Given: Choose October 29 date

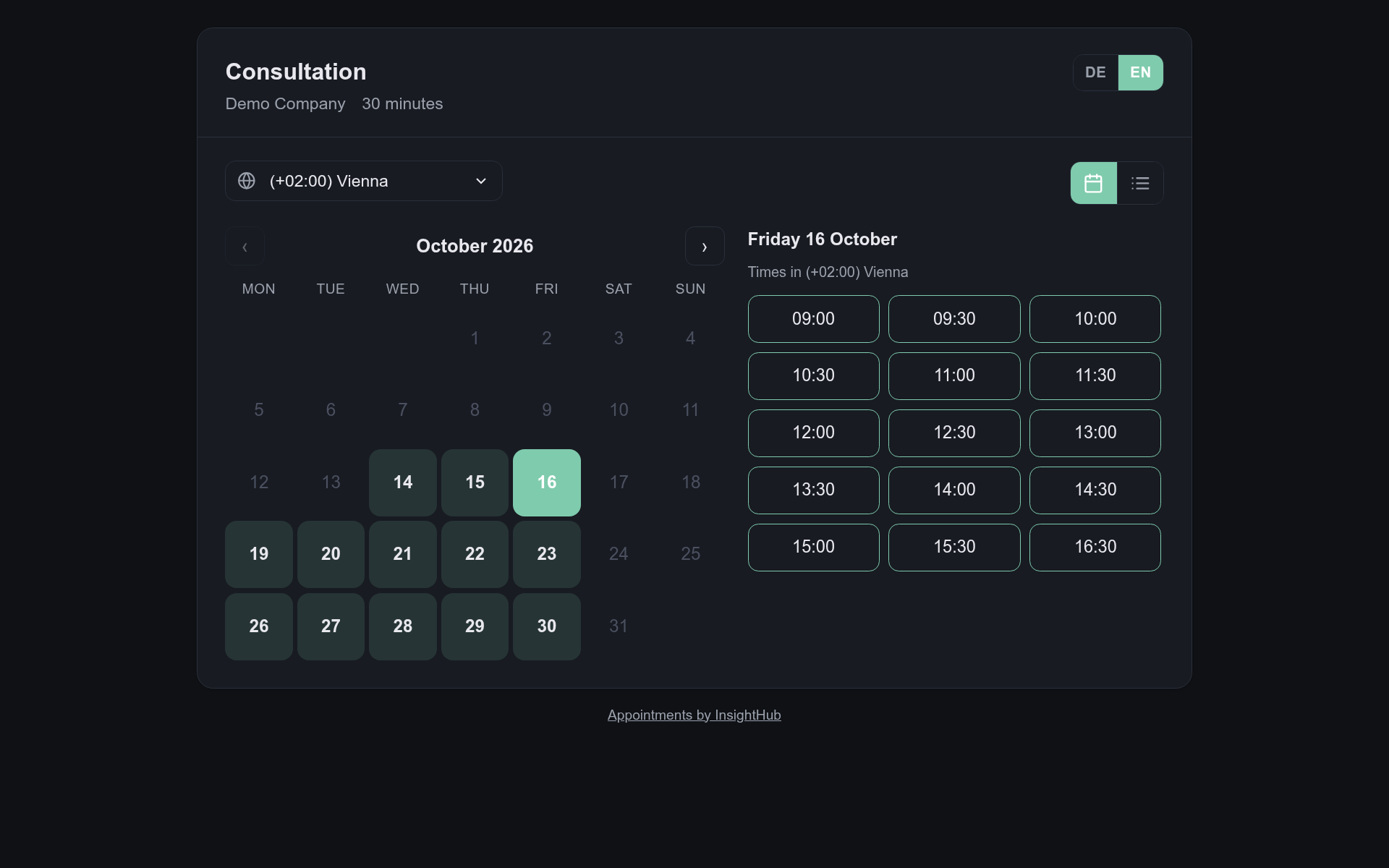Looking at the screenshot, I should 475,626.
